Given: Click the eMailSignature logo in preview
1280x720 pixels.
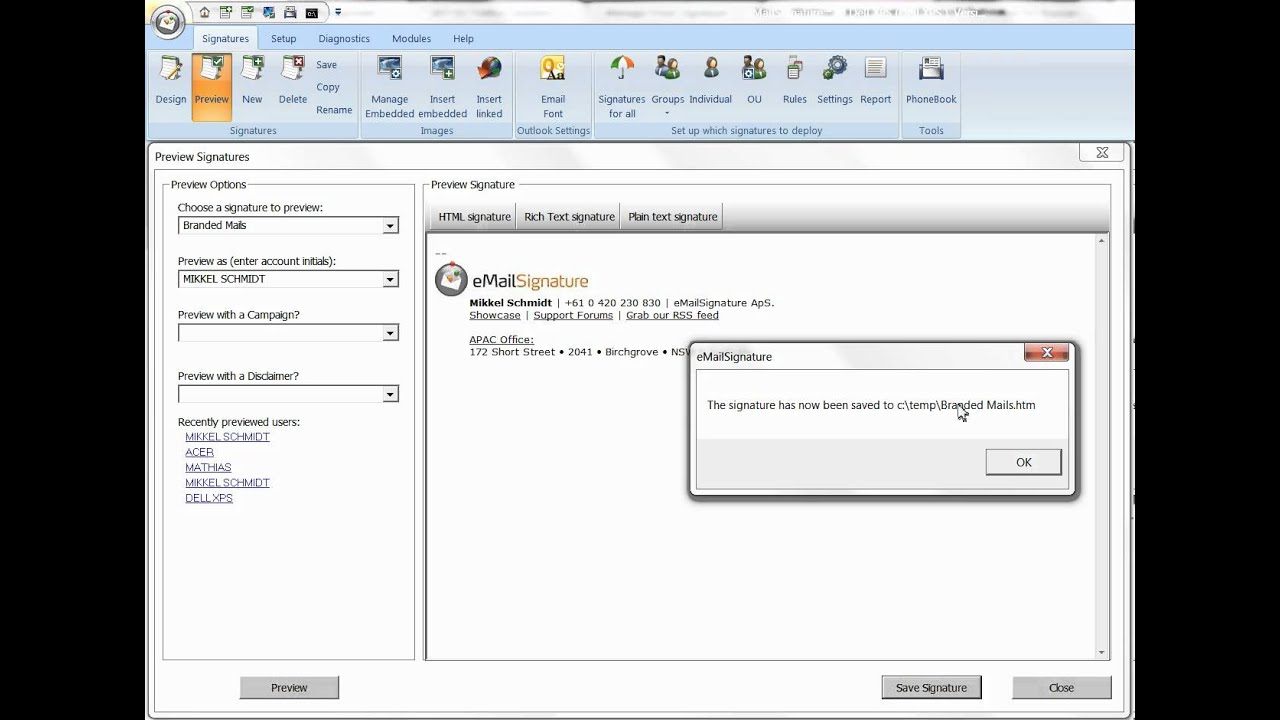Looking at the screenshot, I should (512, 280).
